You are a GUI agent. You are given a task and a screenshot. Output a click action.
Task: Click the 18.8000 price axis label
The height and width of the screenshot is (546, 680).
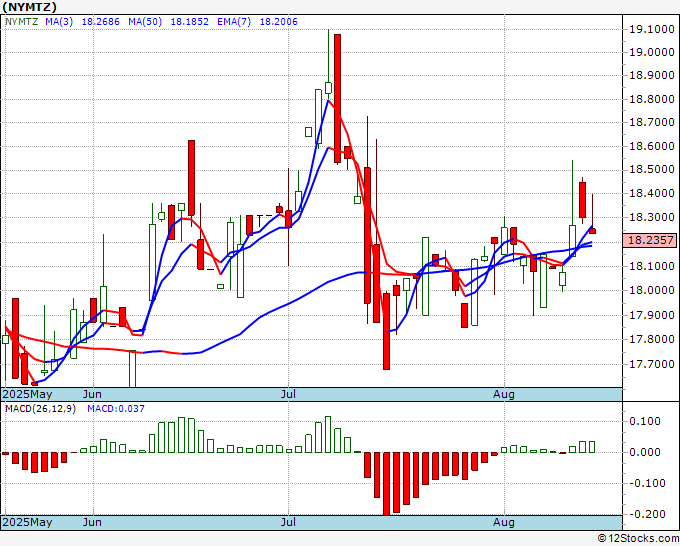click(652, 99)
